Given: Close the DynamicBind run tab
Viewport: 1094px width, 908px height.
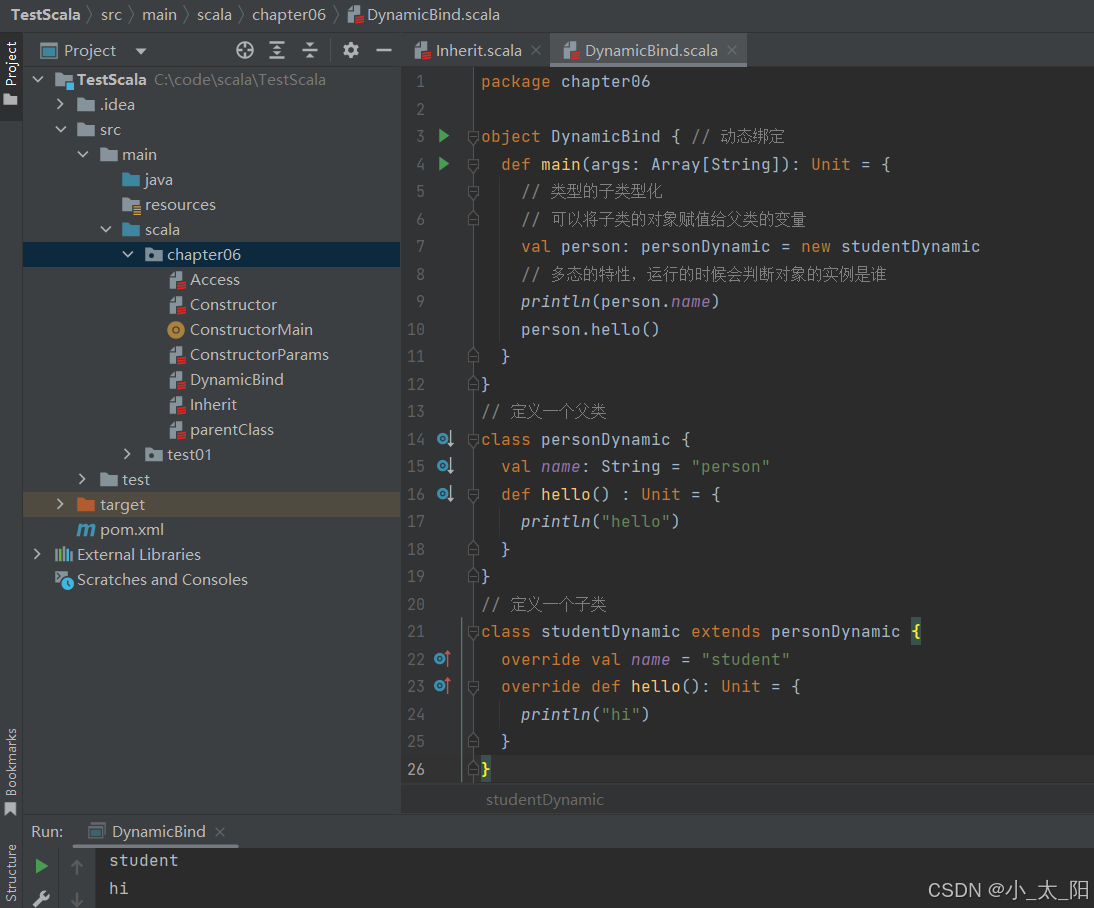Looking at the screenshot, I should (220, 832).
